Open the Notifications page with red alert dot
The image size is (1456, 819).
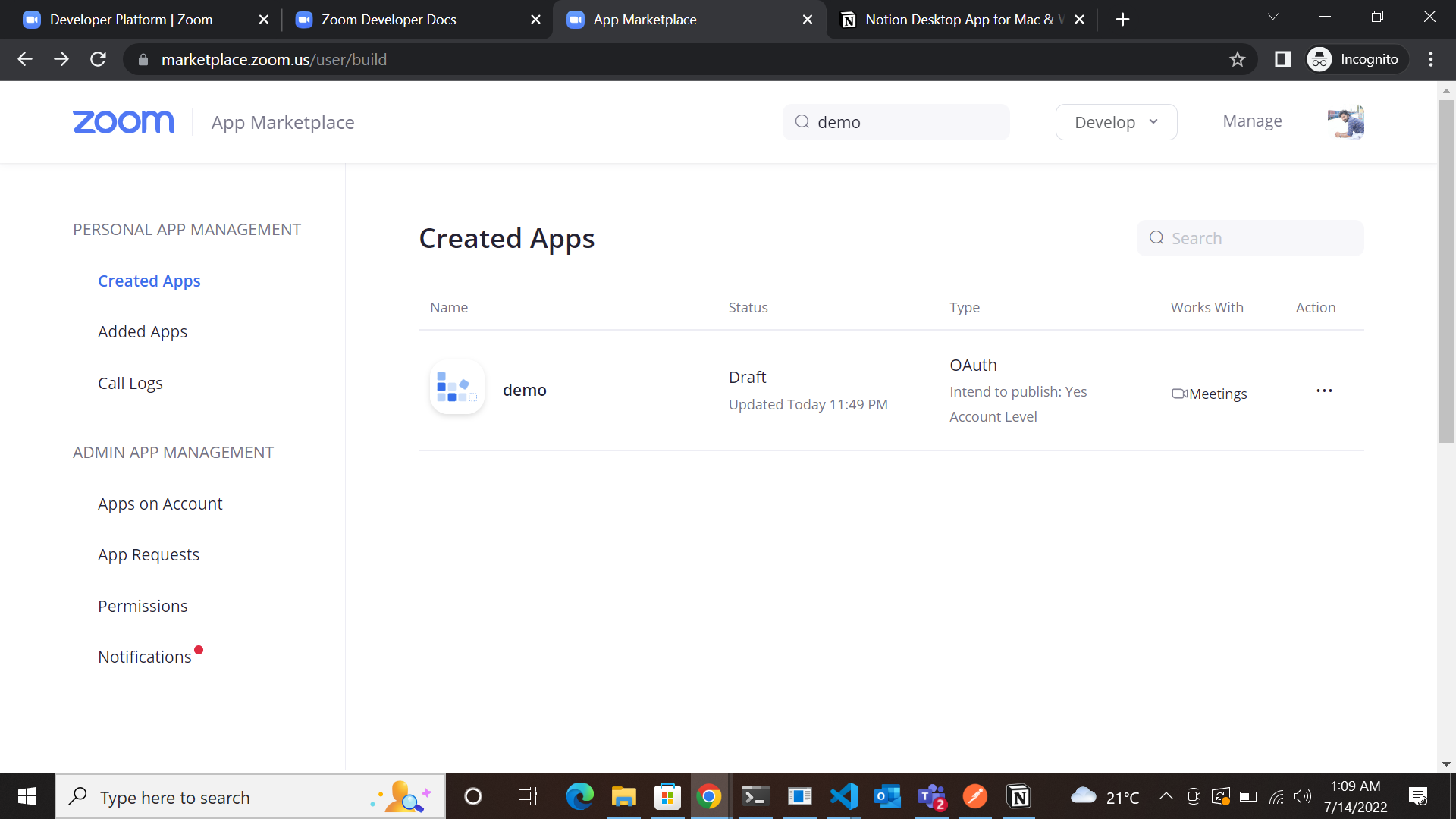(144, 657)
